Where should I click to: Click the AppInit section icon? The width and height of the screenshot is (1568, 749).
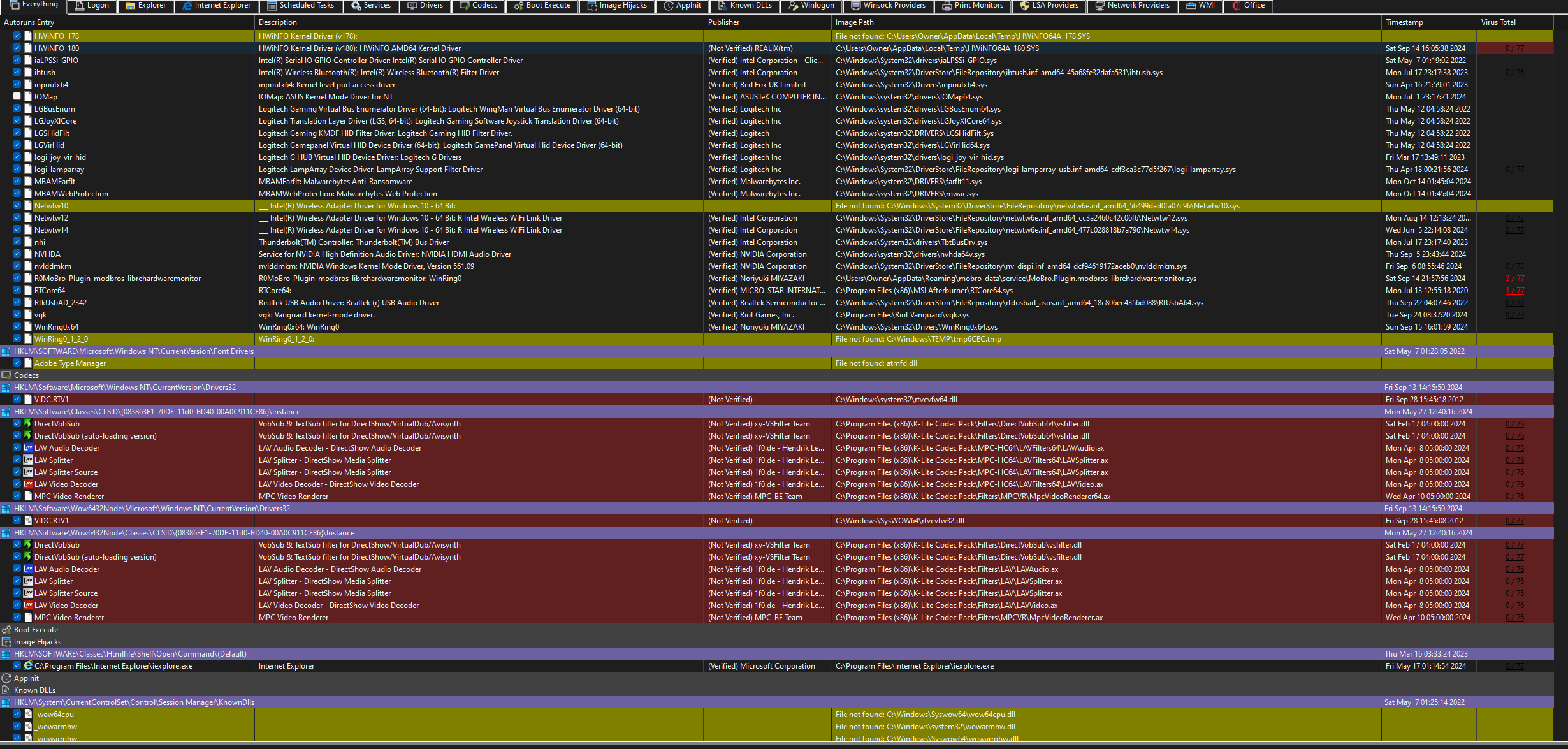(6, 678)
